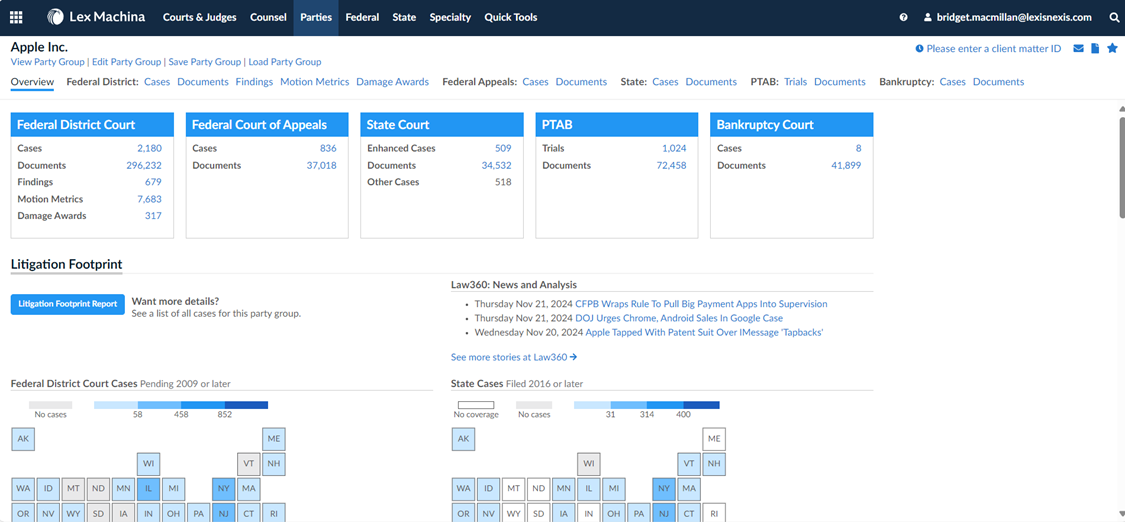Open PTAB Trials tab link
Screen dimensions: 1125x522
[796, 82]
